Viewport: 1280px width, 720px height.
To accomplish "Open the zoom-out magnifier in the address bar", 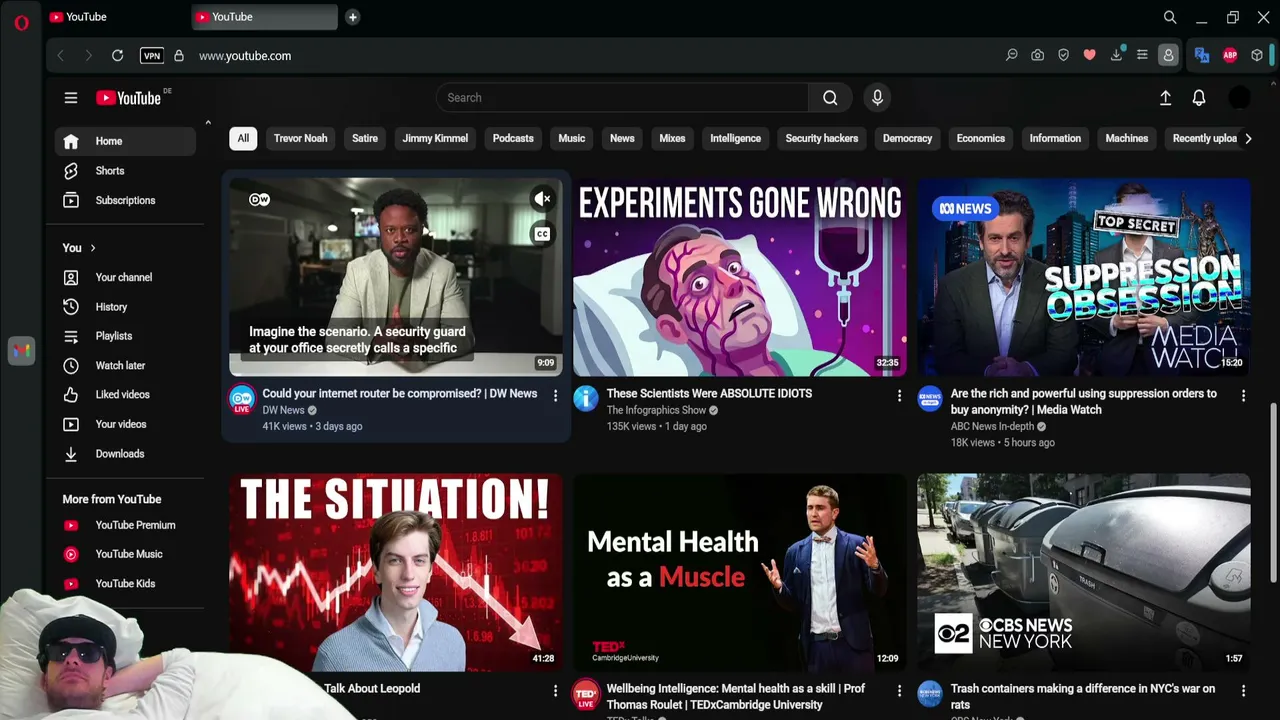I will [x=1011, y=56].
